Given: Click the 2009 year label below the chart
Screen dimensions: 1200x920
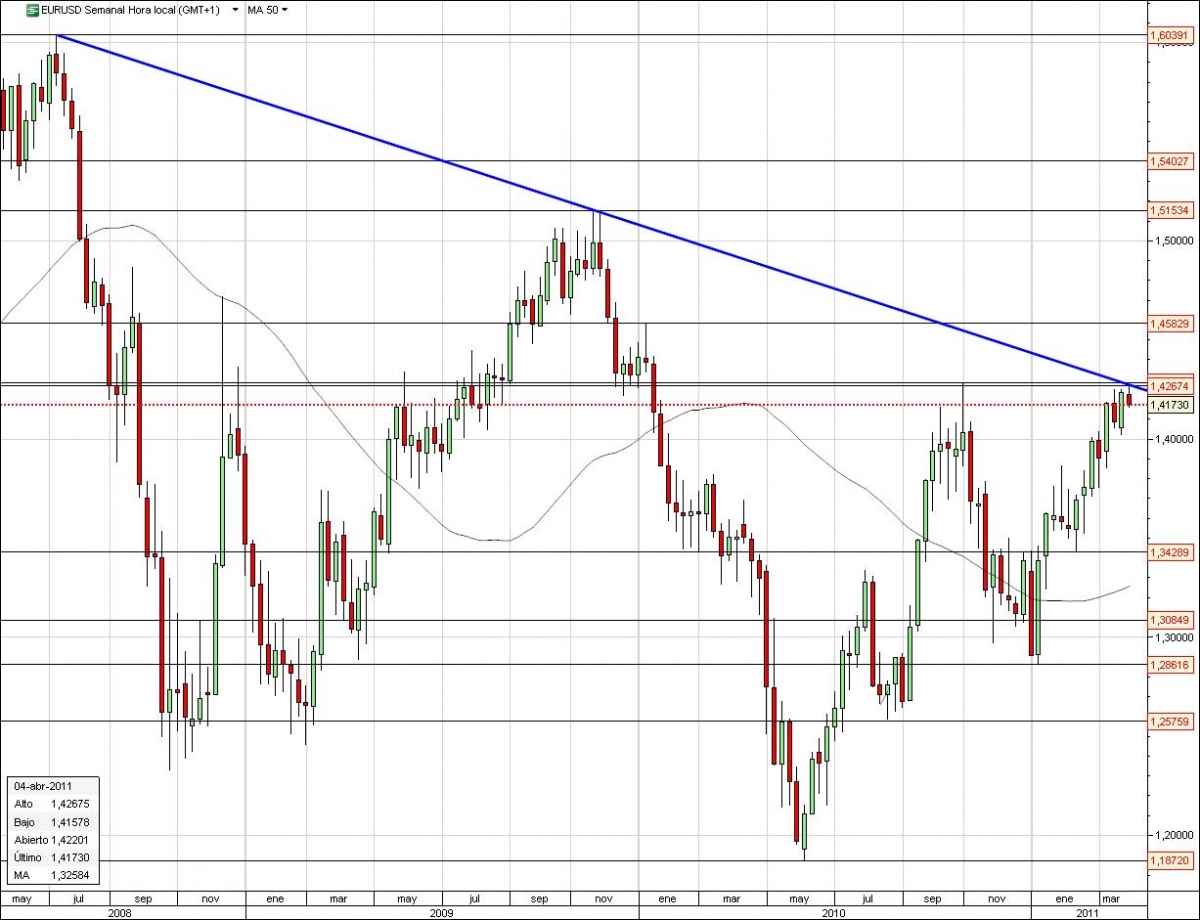Looking at the screenshot, I should click(x=441, y=912).
